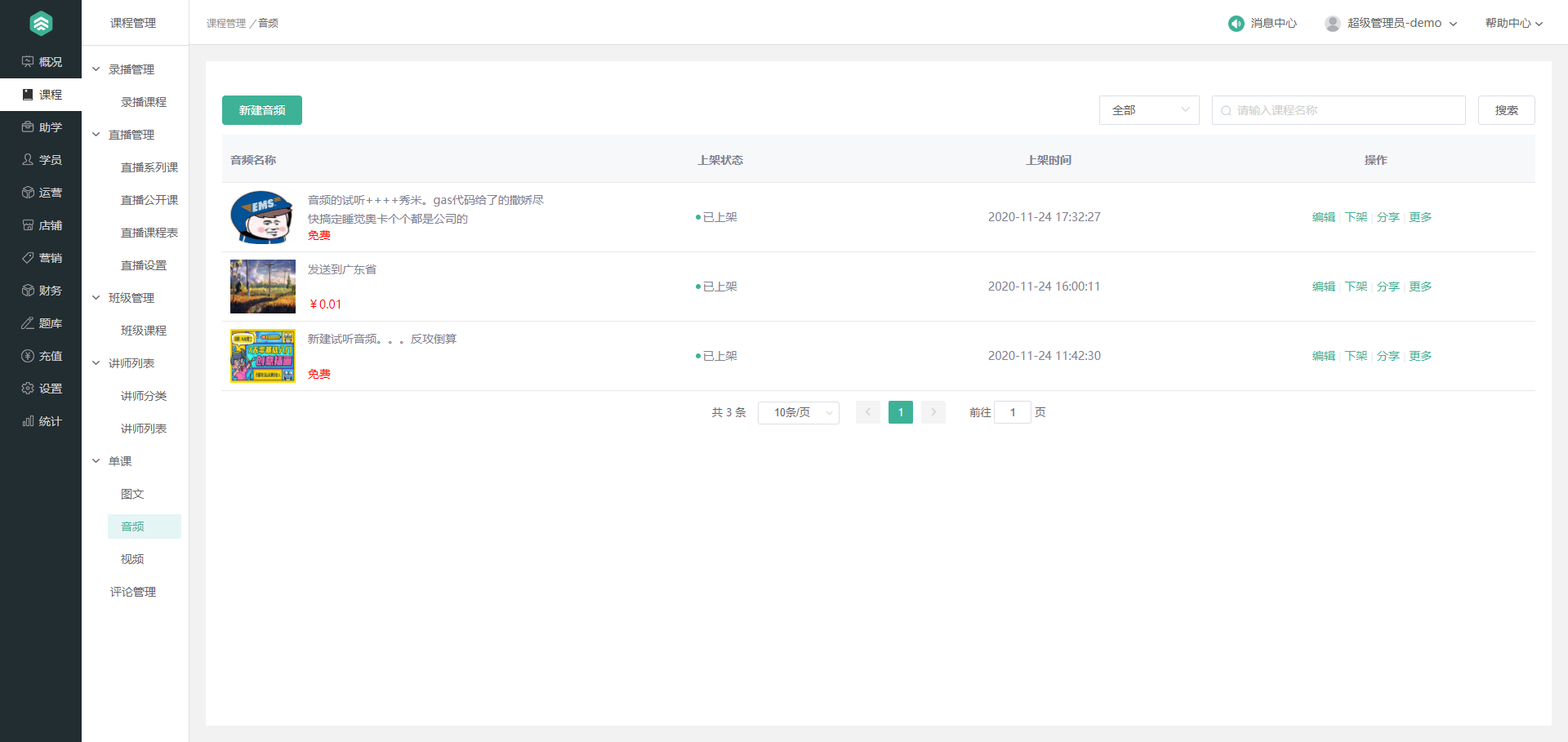Open the landscape painting audio thumbnail
The height and width of the screenshot is (742, 1568).
click(x=263, y=287)
